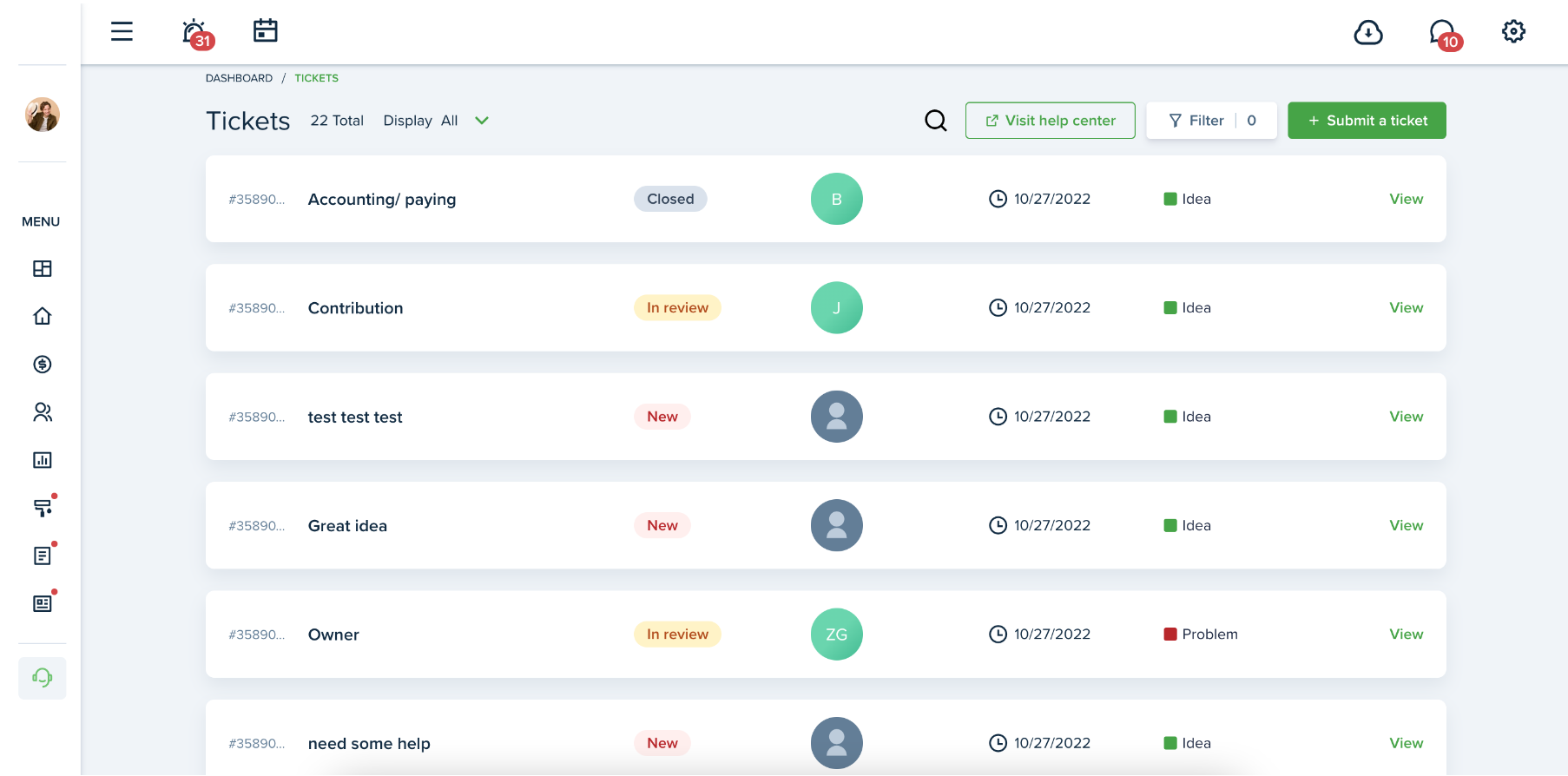
Task: Open the home icon in sidebar
Action: pos(42,316)
